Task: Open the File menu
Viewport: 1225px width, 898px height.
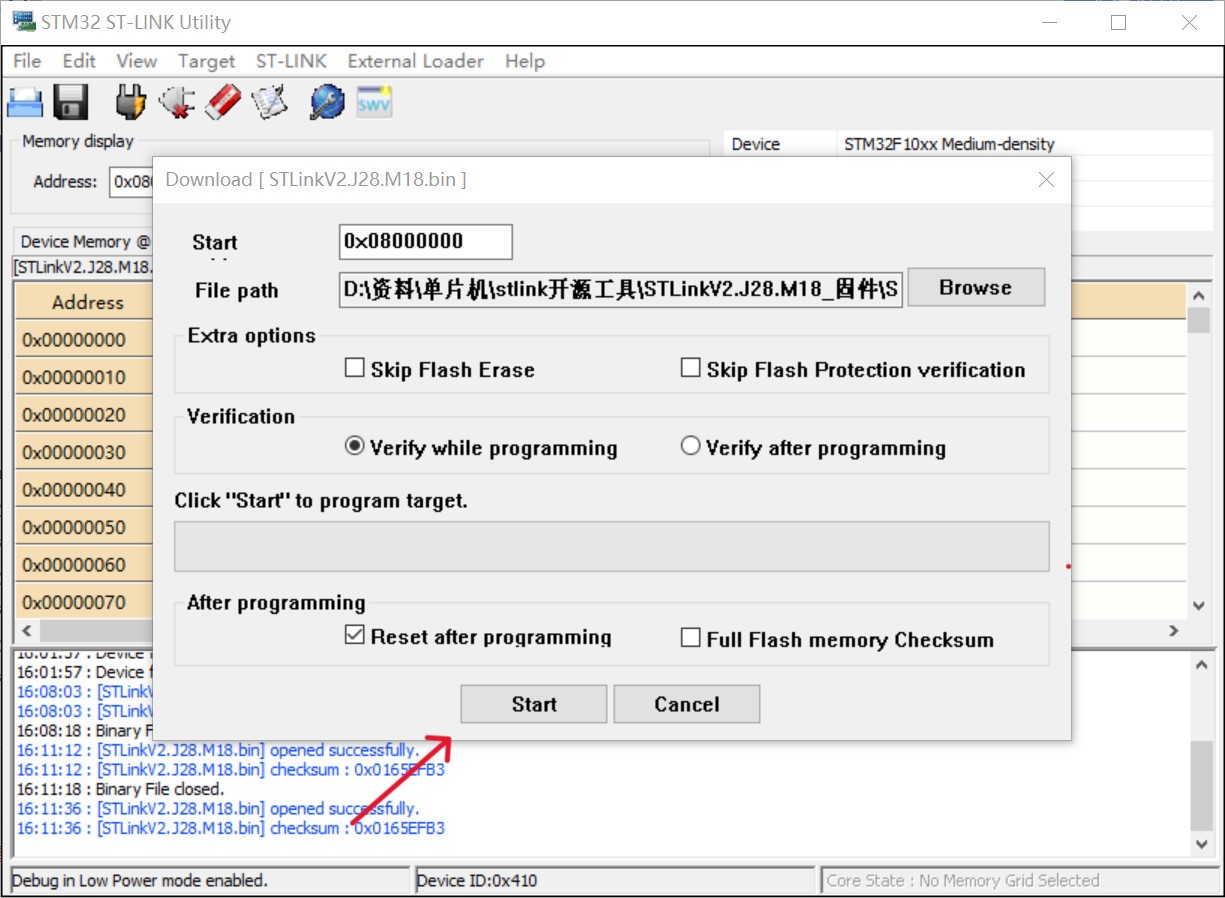Action: pos(27,61)
